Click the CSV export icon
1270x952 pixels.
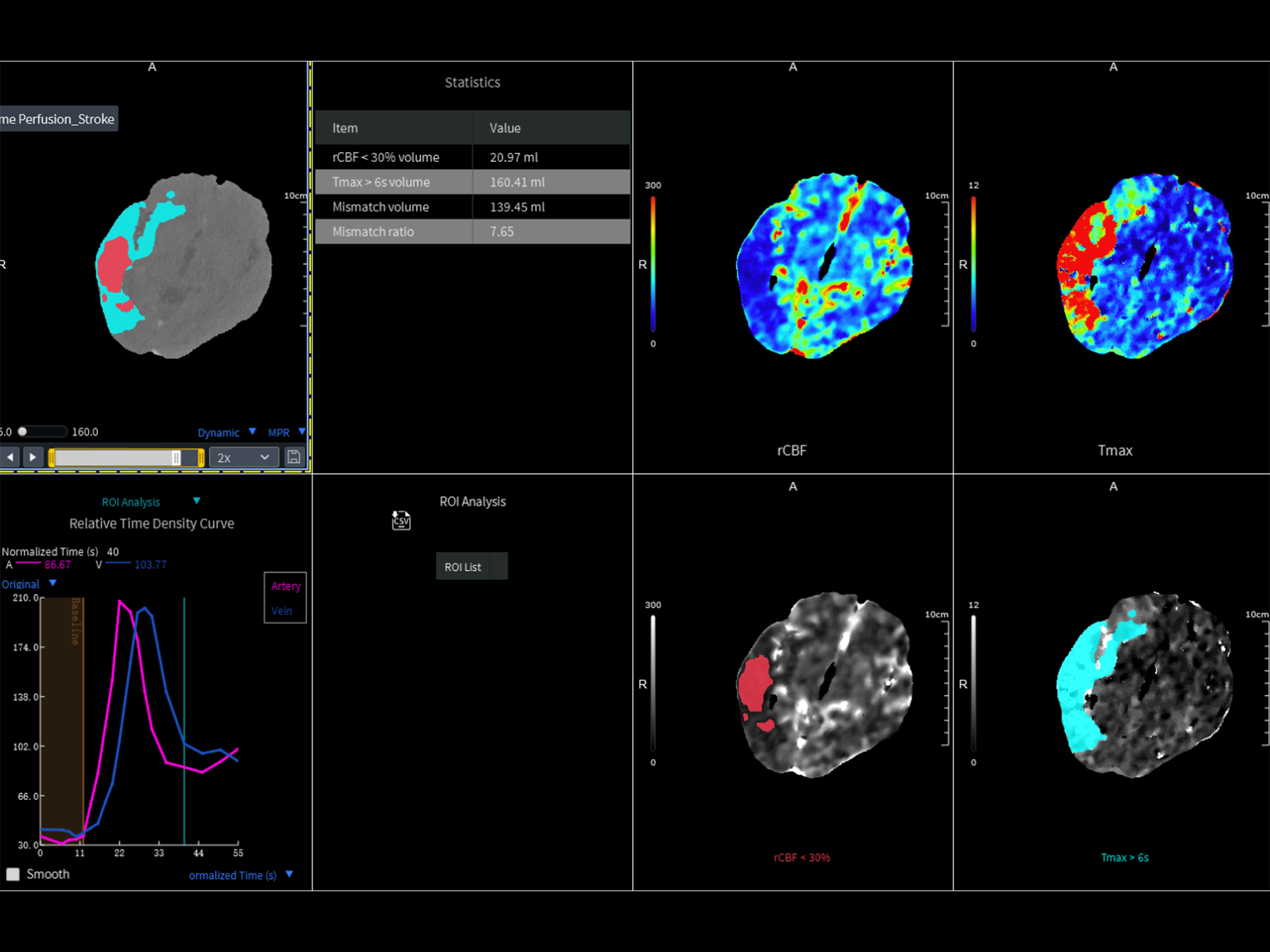pos(401,521)
